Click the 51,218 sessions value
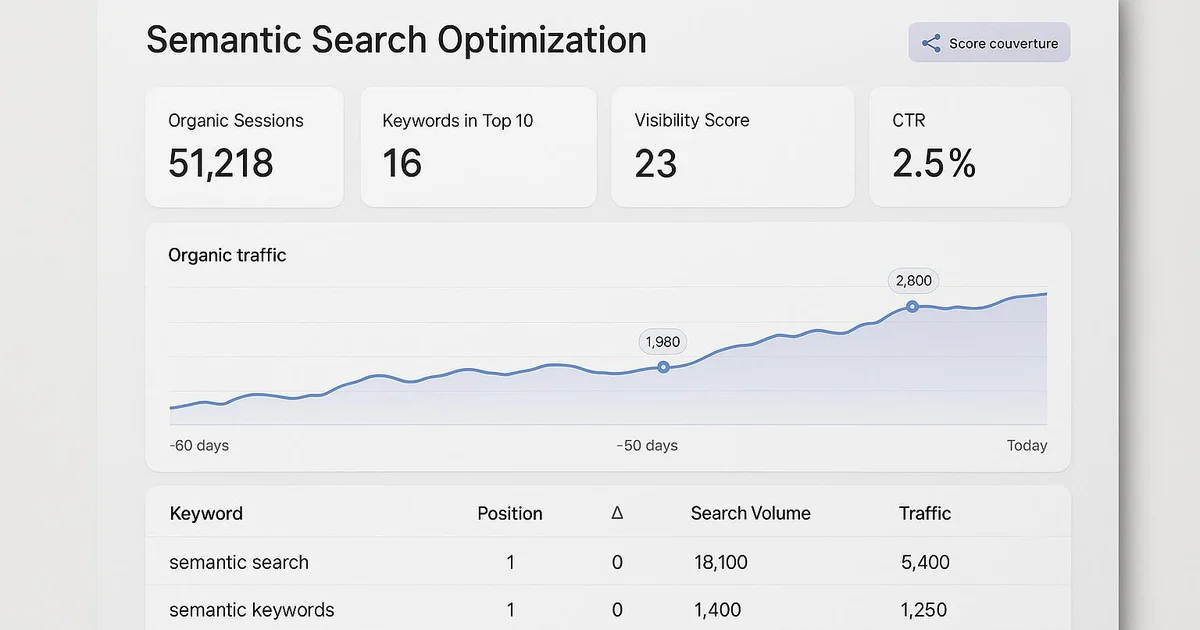The image size is (1200, 630). [x=221, y=164]
